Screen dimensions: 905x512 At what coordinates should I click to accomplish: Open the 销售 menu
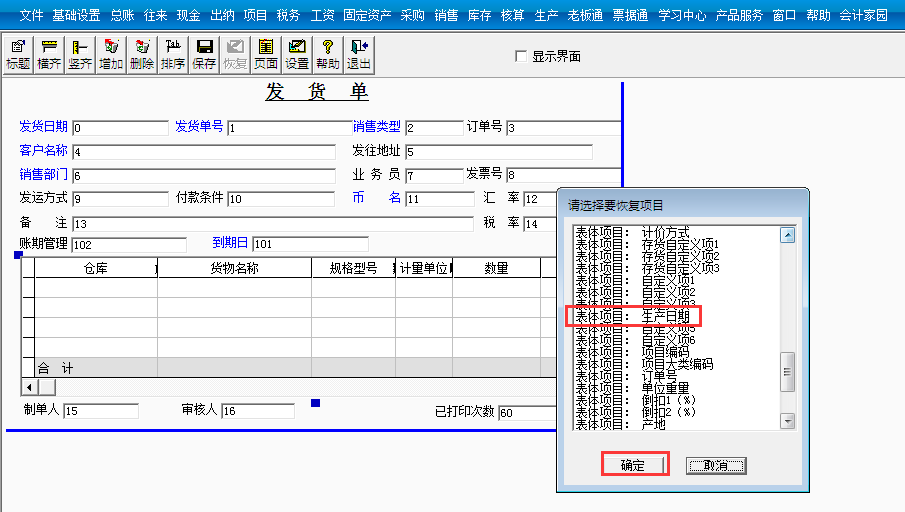[x=447, y=15]
